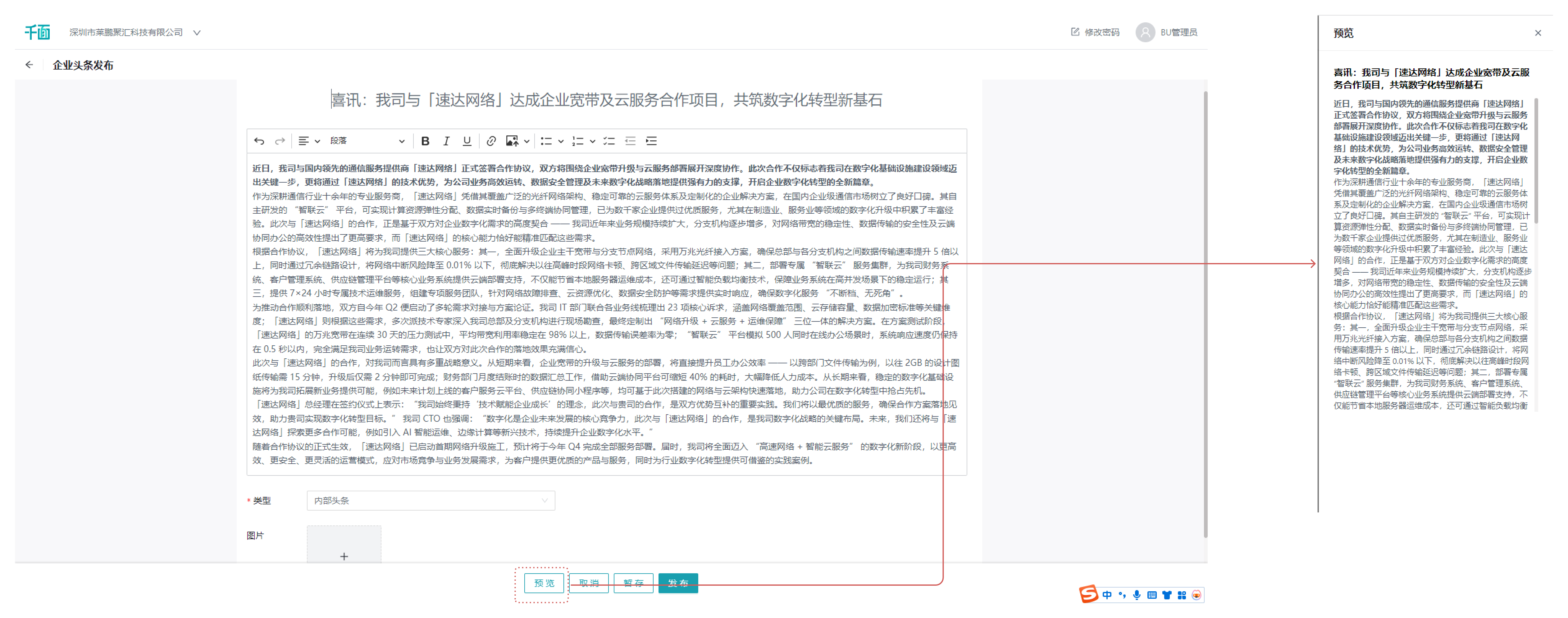This screenshot has width=1568, height=618.
Task: Click the 发布 publish button
Action: click(677, 583)
